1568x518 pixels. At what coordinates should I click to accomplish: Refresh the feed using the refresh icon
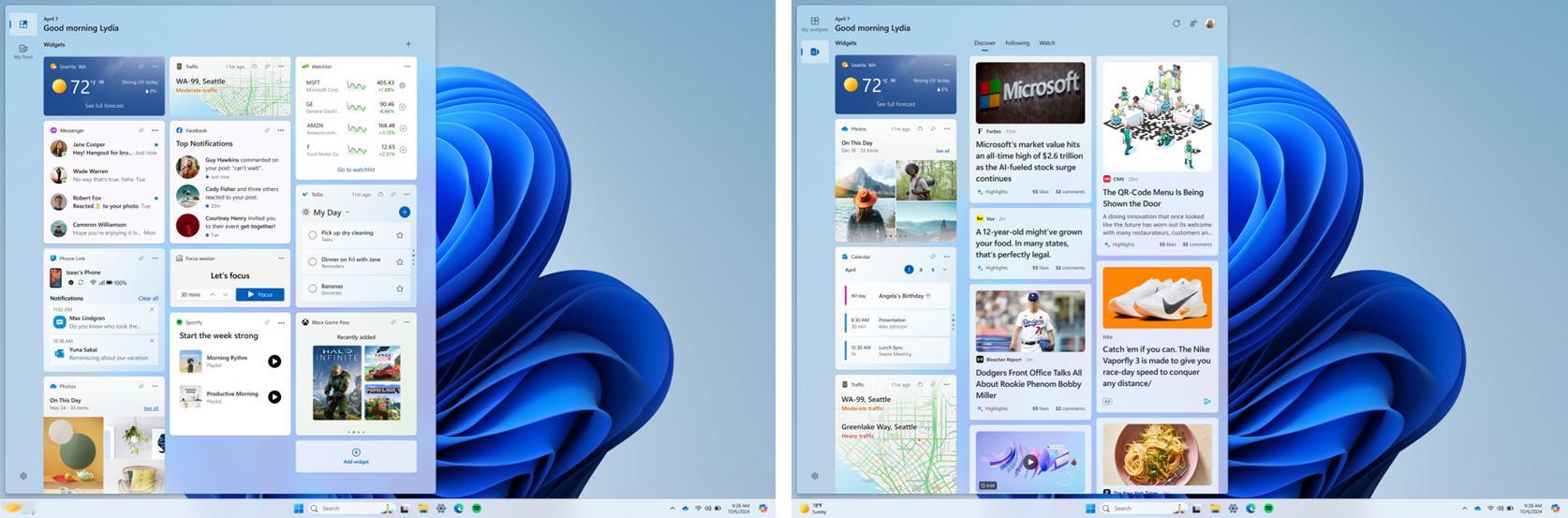point(1176,23)
